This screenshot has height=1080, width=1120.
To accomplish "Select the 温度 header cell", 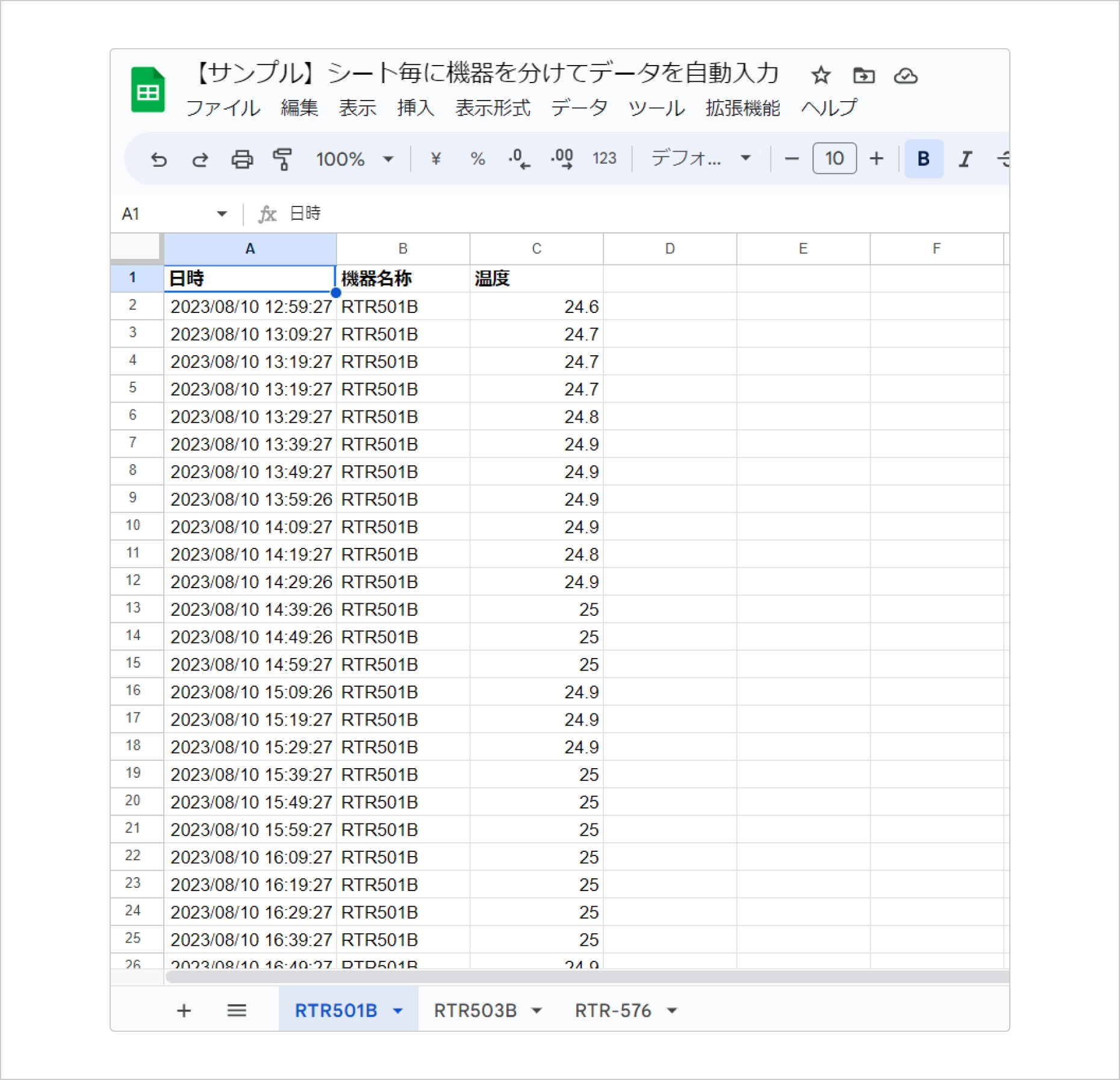I will pyautogui.click(x=537, y=279).
